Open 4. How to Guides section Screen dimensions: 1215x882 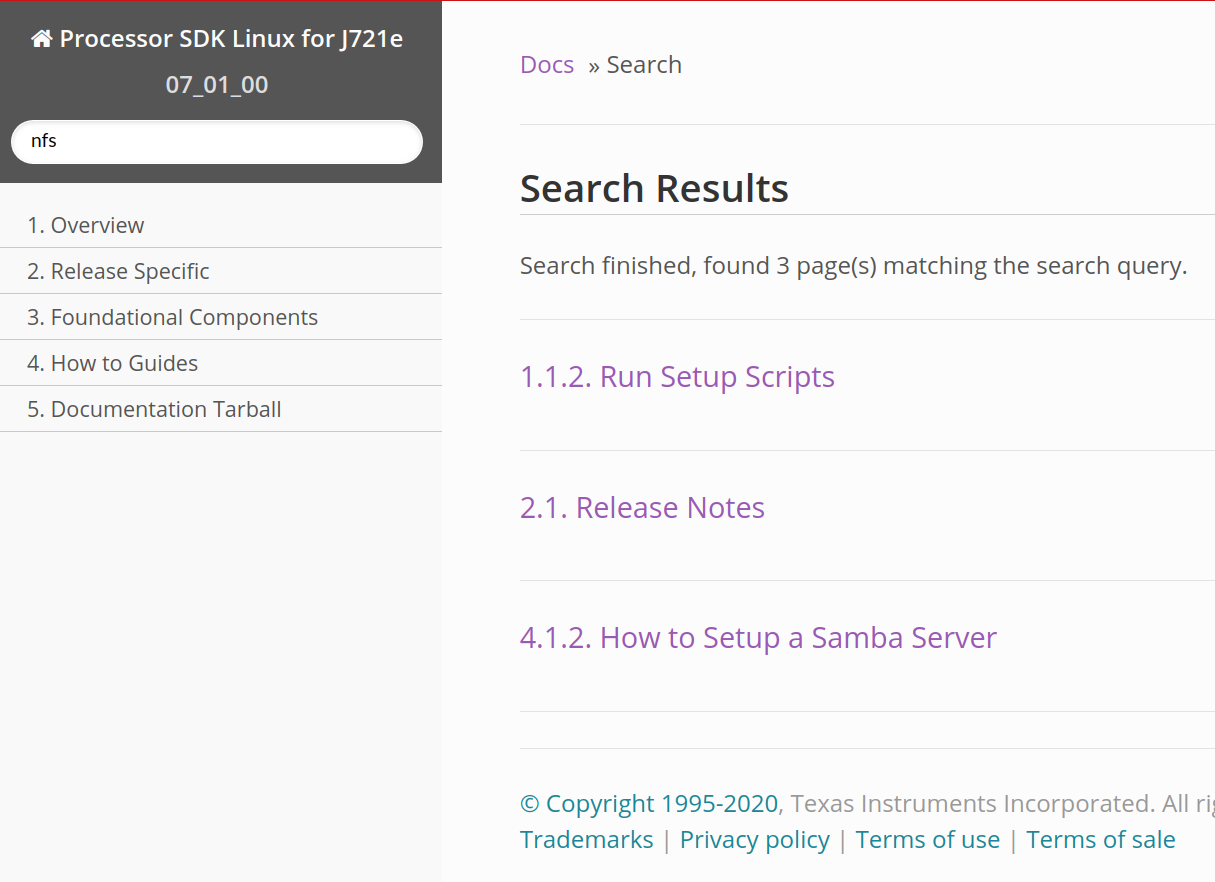pos(221,363)
